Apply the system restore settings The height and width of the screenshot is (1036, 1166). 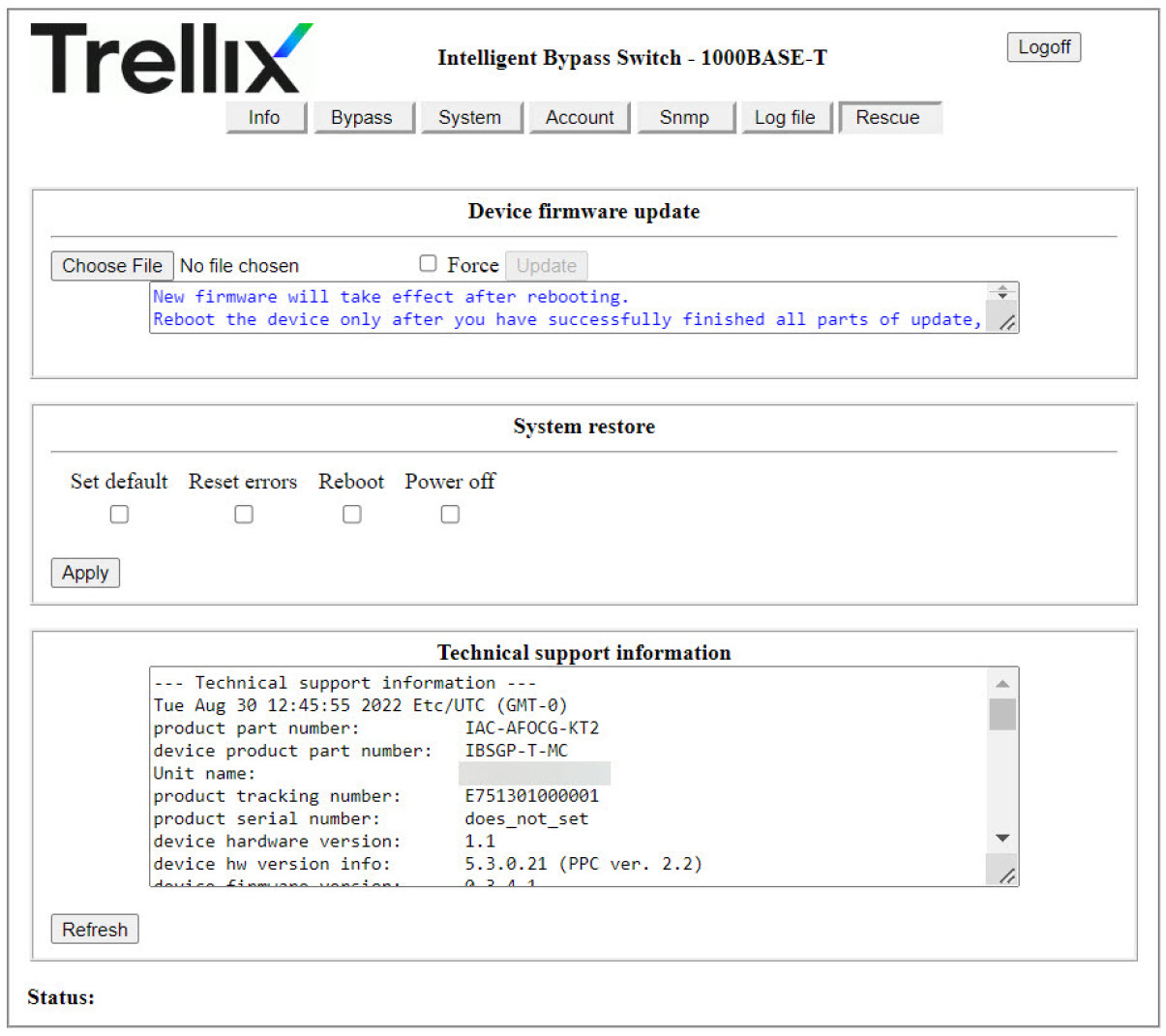click(85, 573)
